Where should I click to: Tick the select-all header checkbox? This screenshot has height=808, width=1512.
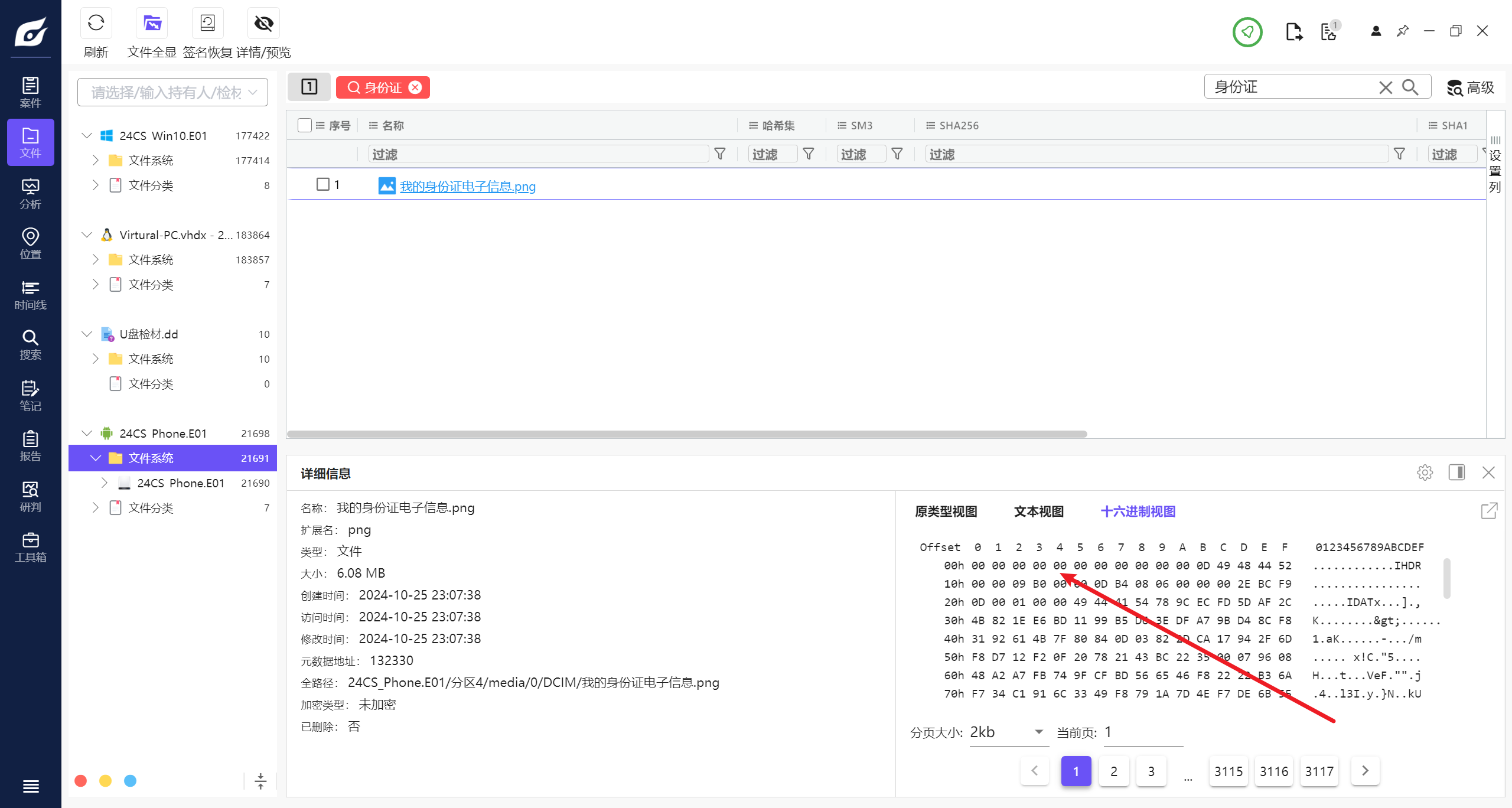[305, 125]
